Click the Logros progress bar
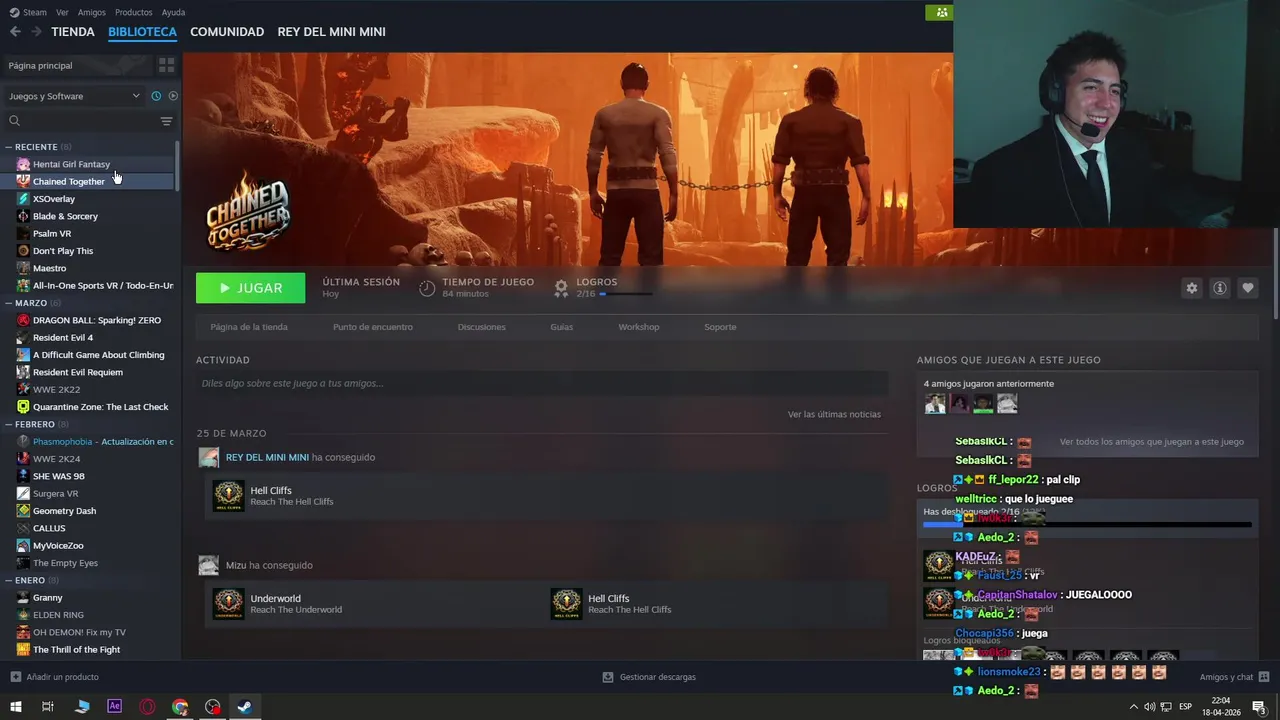Screen dimensions: 1280x720 click(x=625, y=294)
